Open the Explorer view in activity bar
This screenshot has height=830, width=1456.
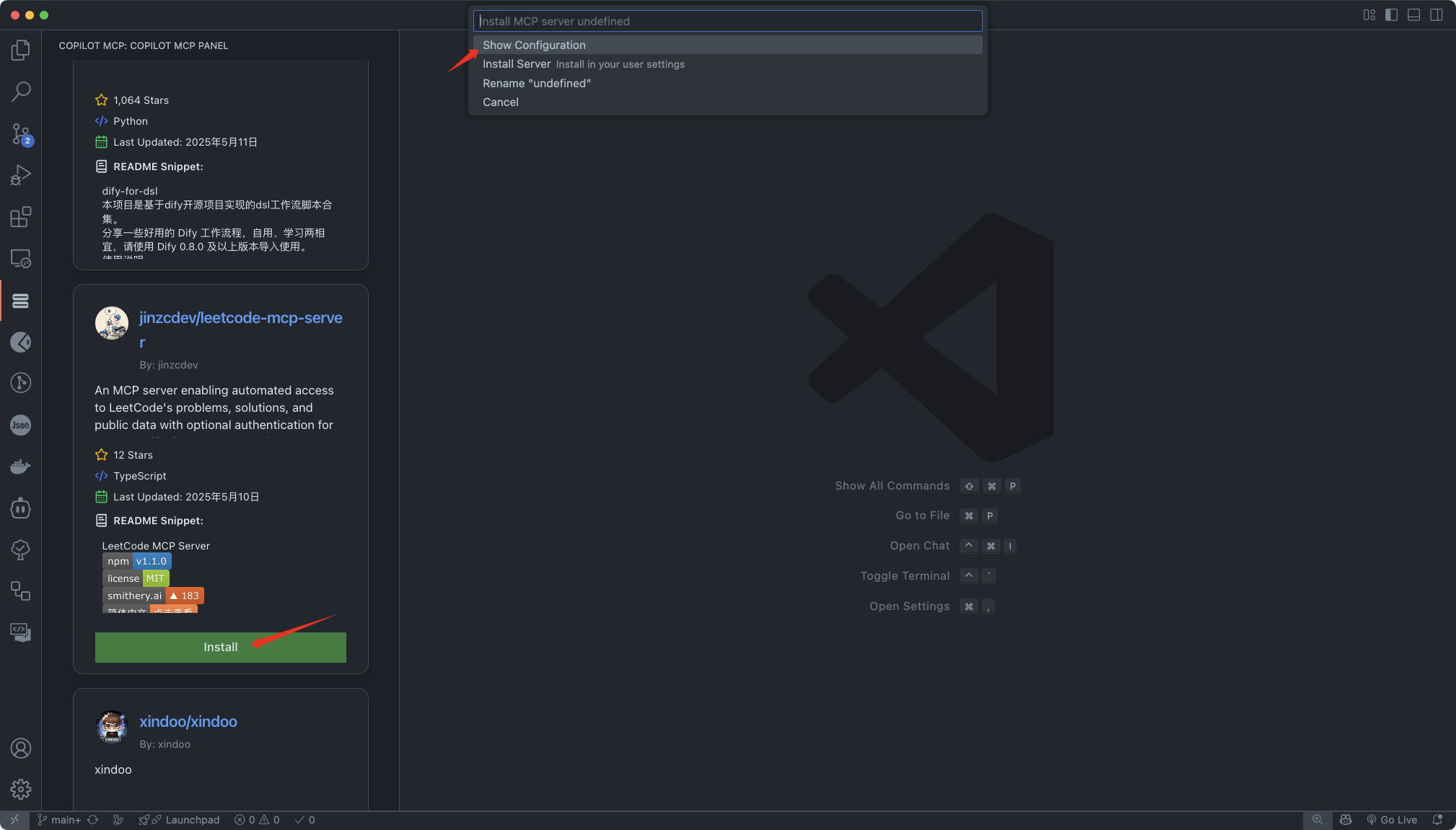pyautogui.click(x=21, y=50)
